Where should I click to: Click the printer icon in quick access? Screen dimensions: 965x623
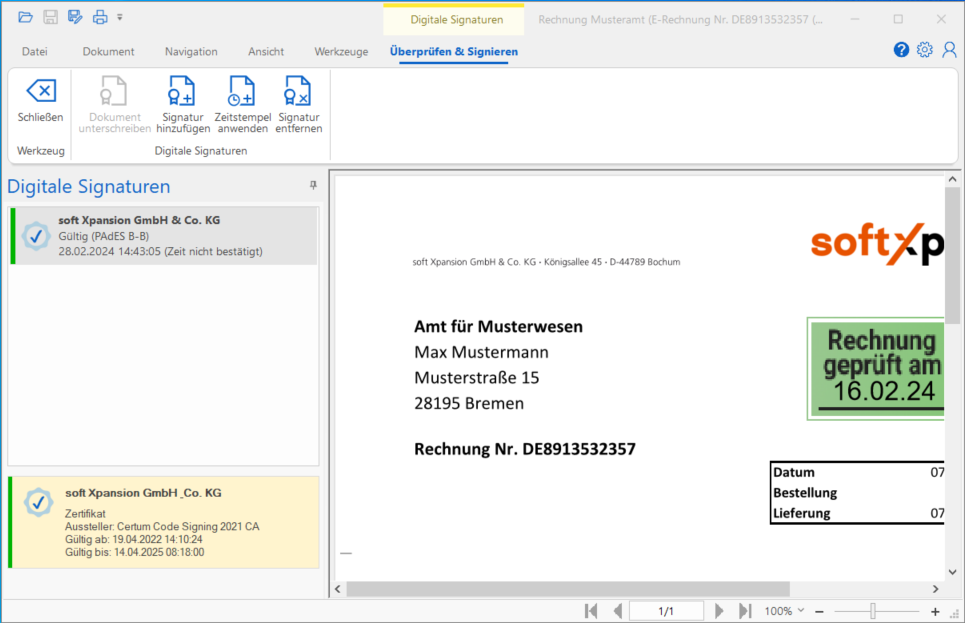pos(99,17)
